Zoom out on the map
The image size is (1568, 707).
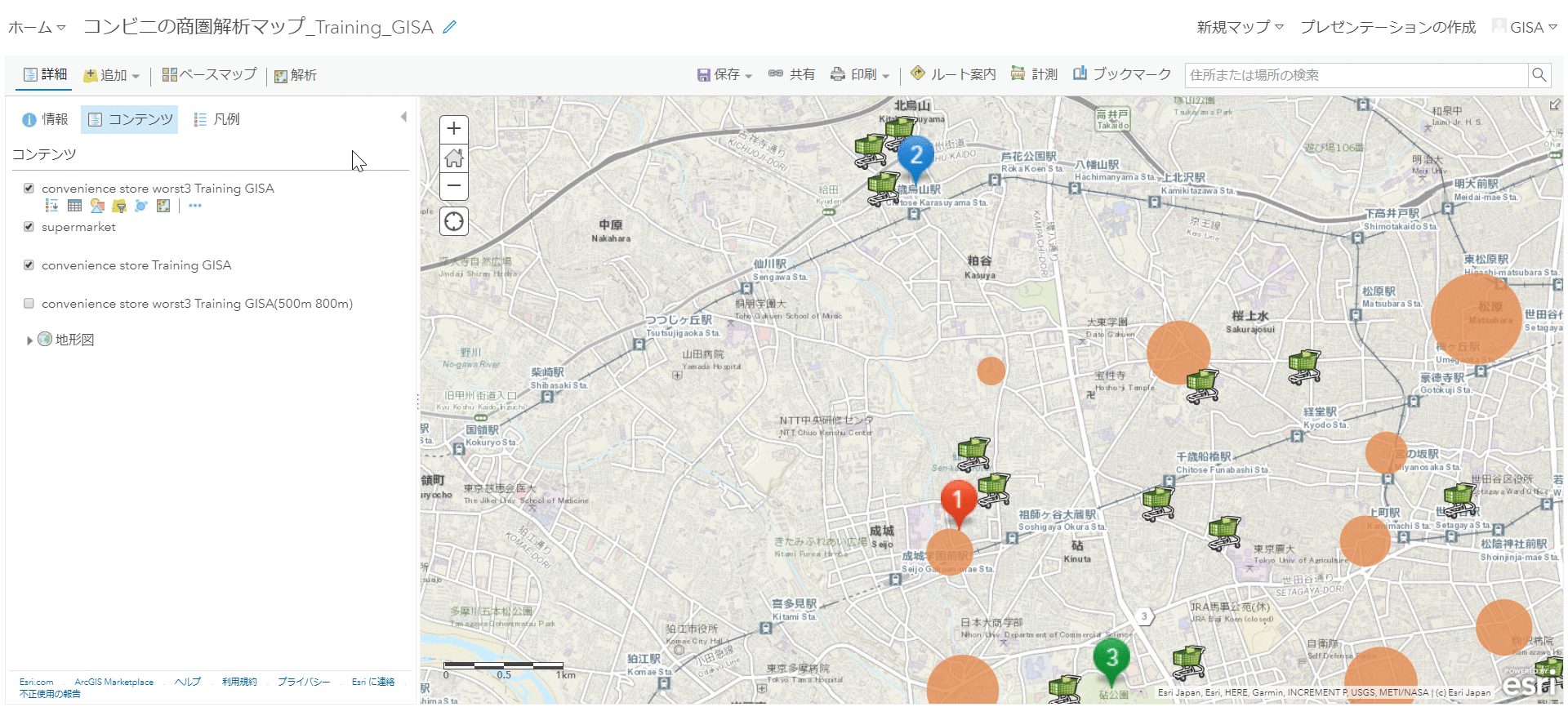(454, 186)
